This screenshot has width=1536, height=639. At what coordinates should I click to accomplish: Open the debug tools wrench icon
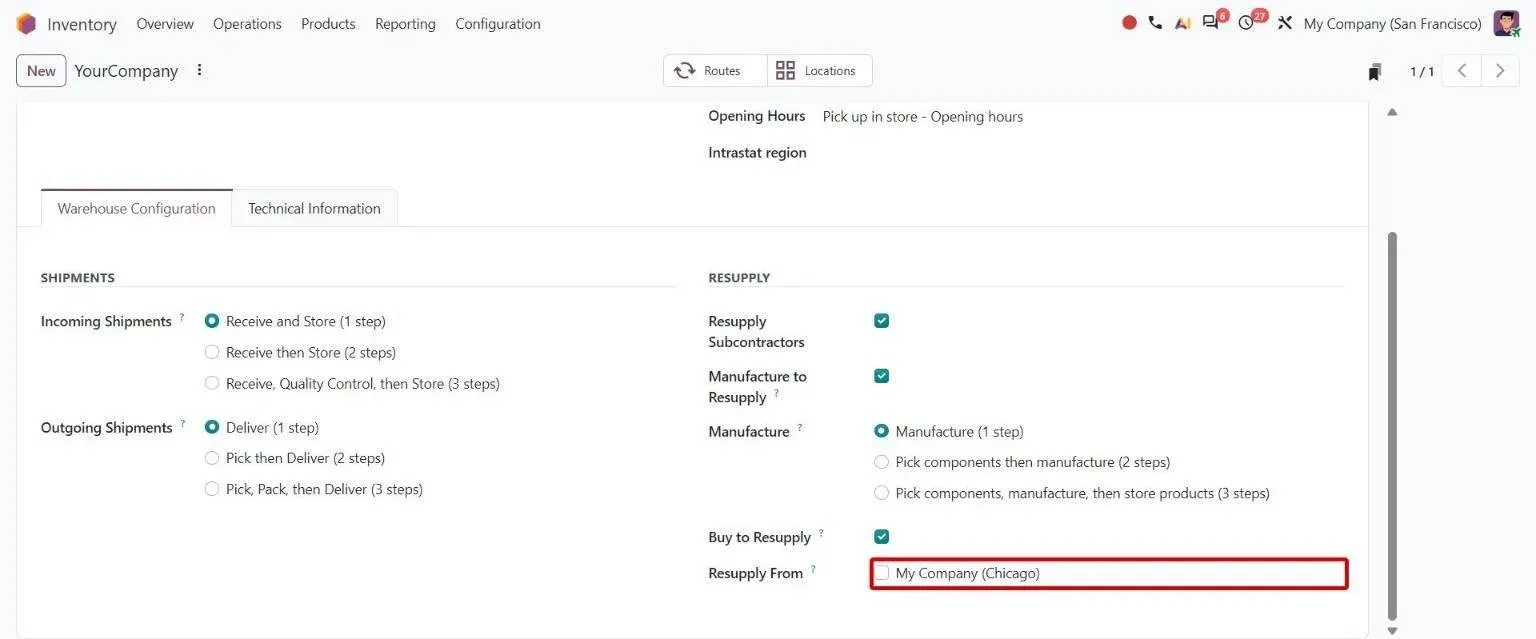1285,22
